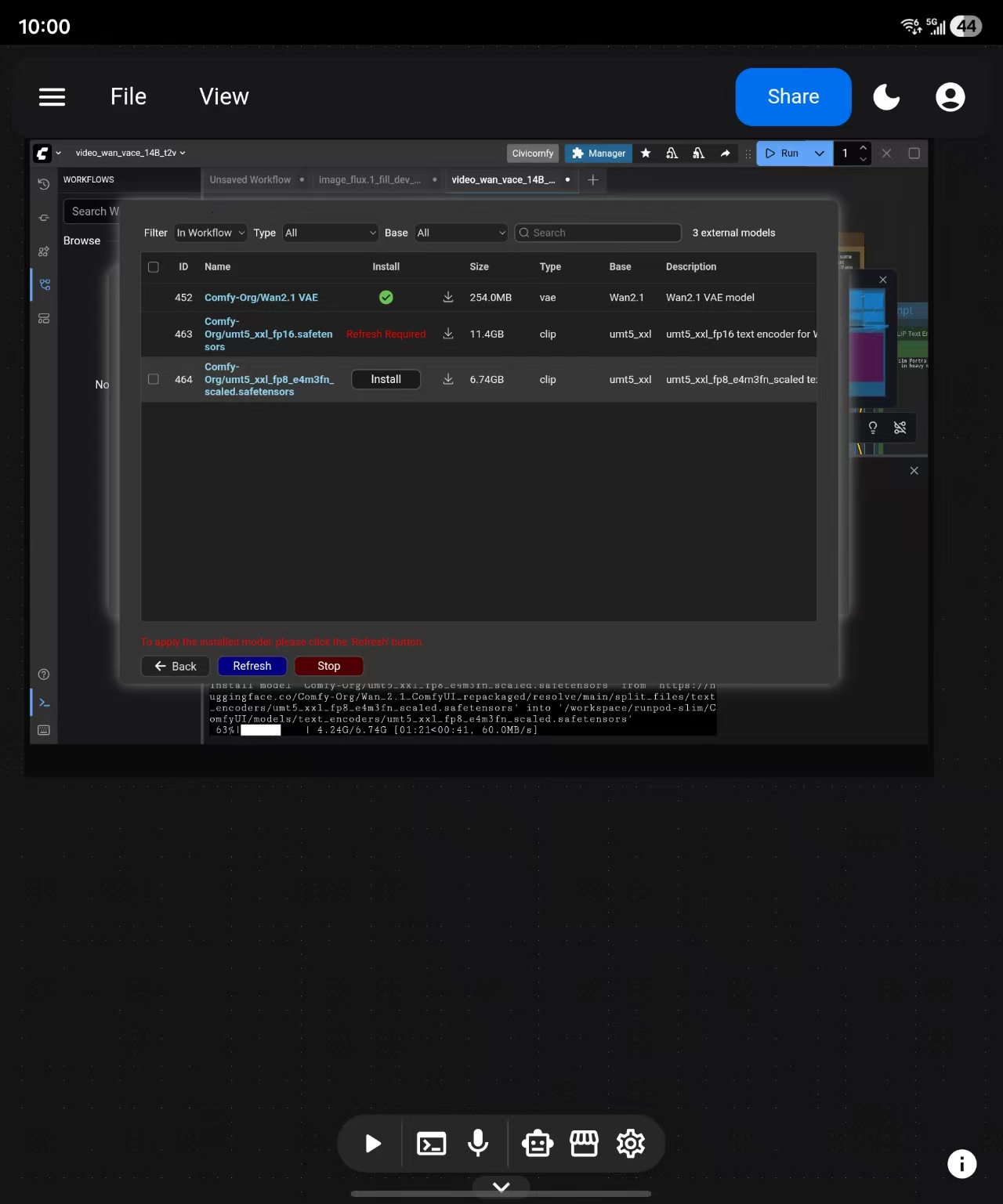Open the help question-mark sidebar icon

[44, 674]
